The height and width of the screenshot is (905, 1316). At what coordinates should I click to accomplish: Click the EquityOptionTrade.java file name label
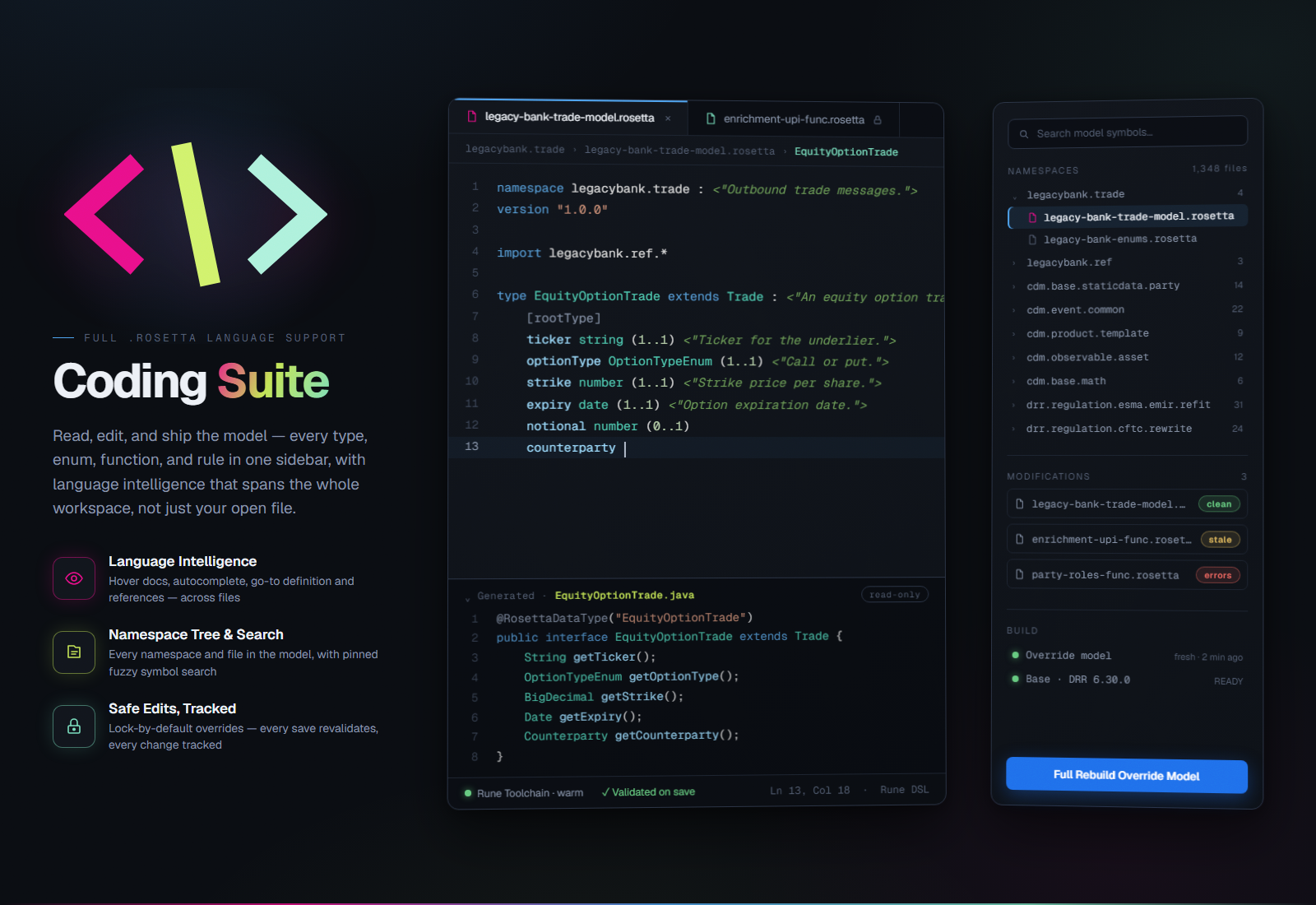click(624, 596)
